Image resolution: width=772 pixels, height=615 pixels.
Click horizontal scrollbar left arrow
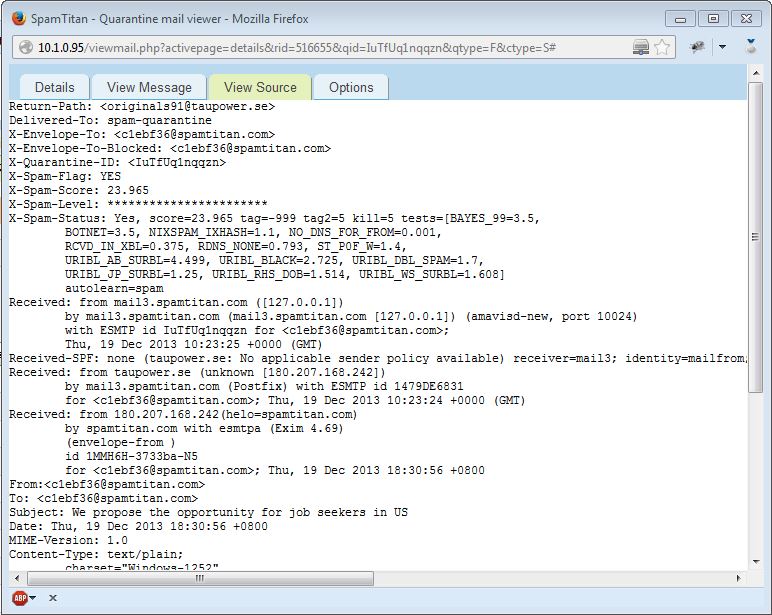pyautogui.click(x=17, y=578)
